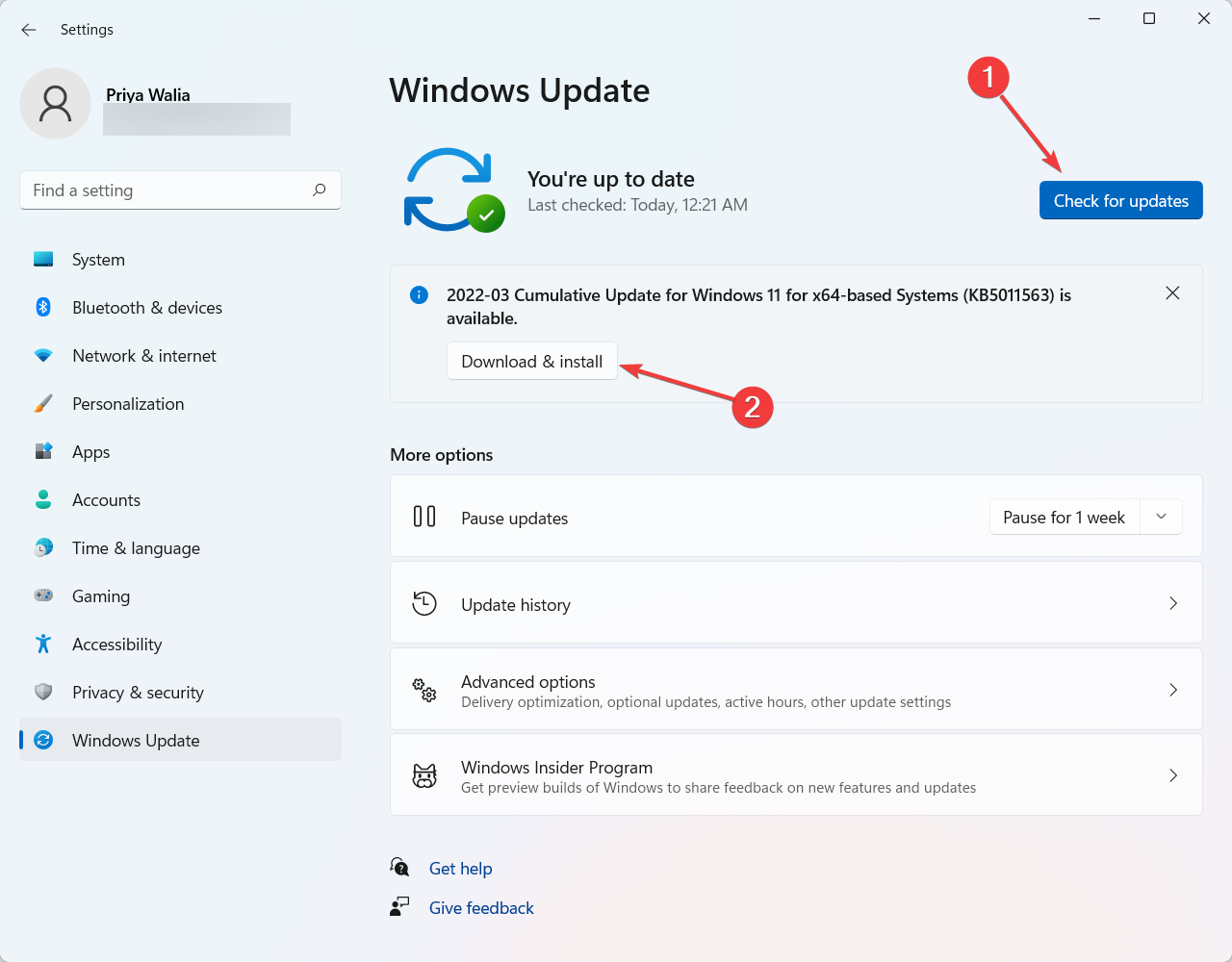The height and width of the screenshot is (962, 1232).
Task: Click the Windows Update sidebar icon
Action: click(43, 740)
